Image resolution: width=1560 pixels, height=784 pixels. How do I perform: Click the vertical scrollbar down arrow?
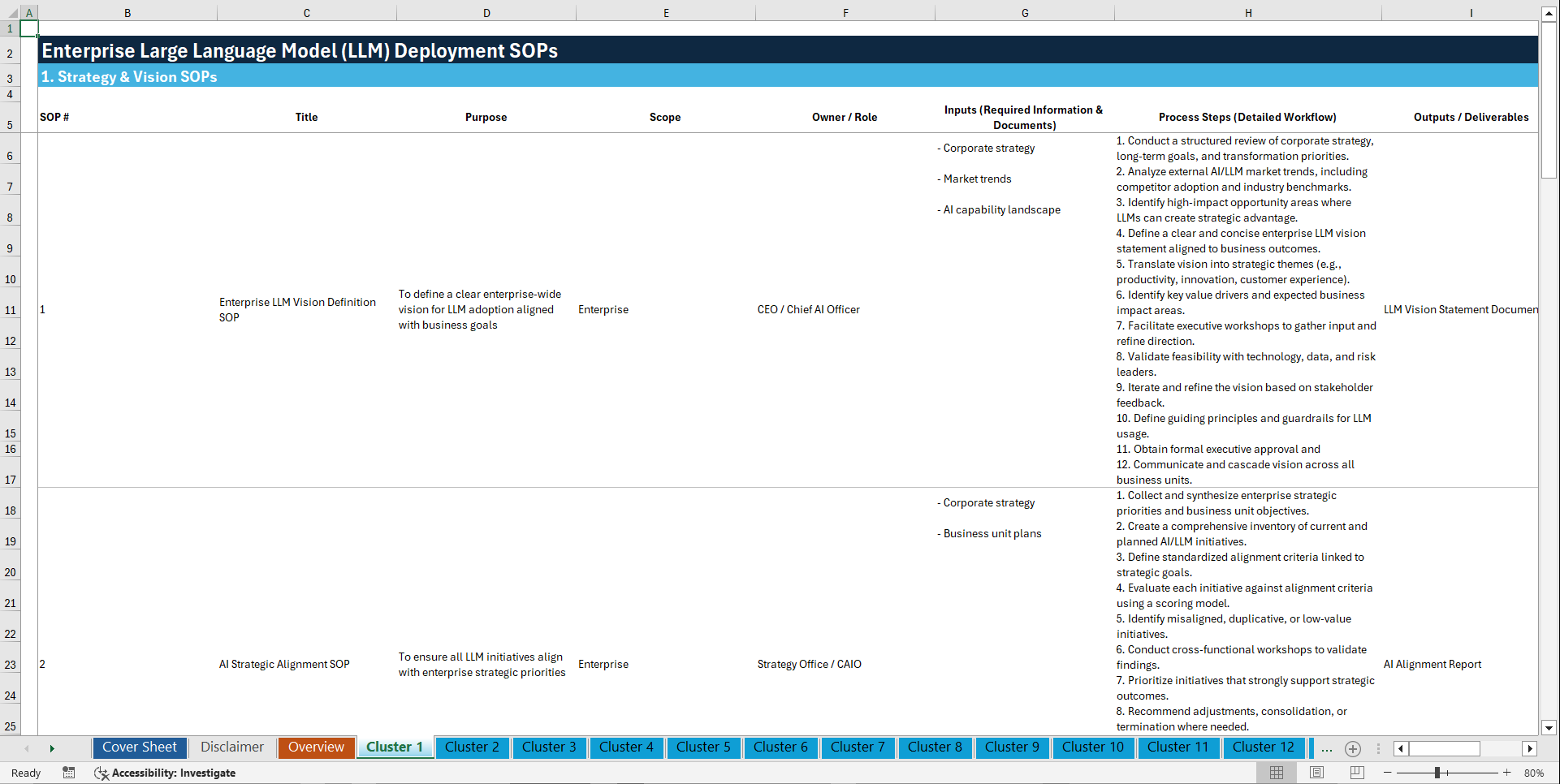pos(1549,728)
